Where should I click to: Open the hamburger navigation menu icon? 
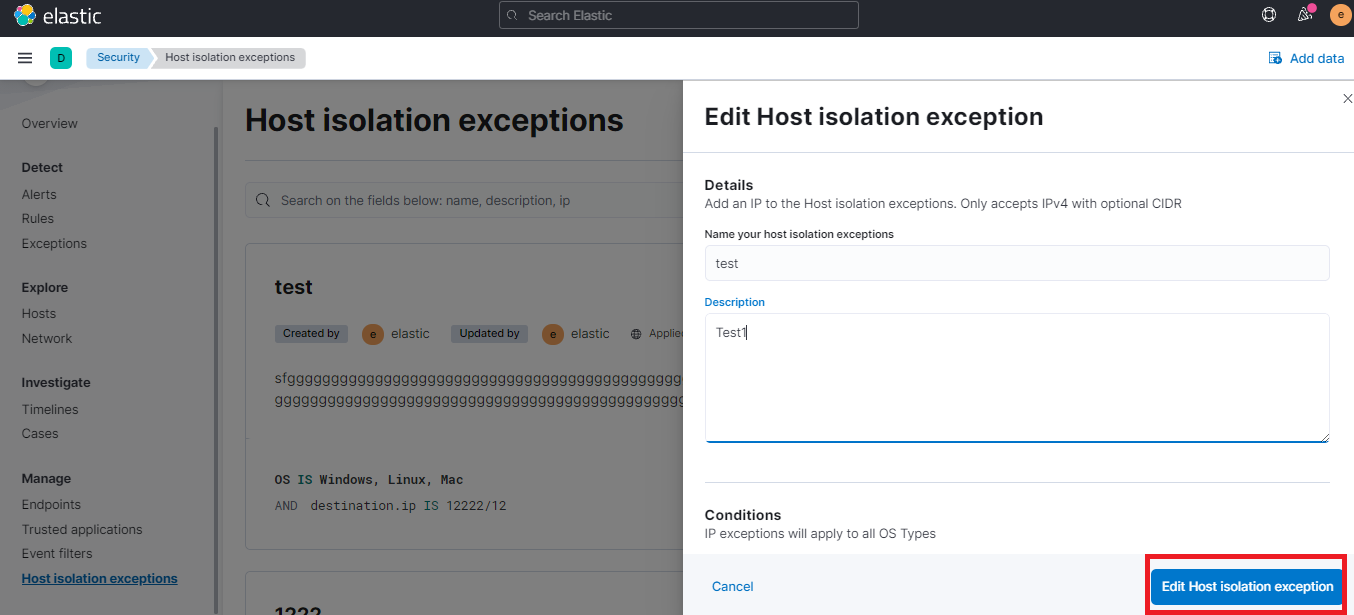point(24,57)
